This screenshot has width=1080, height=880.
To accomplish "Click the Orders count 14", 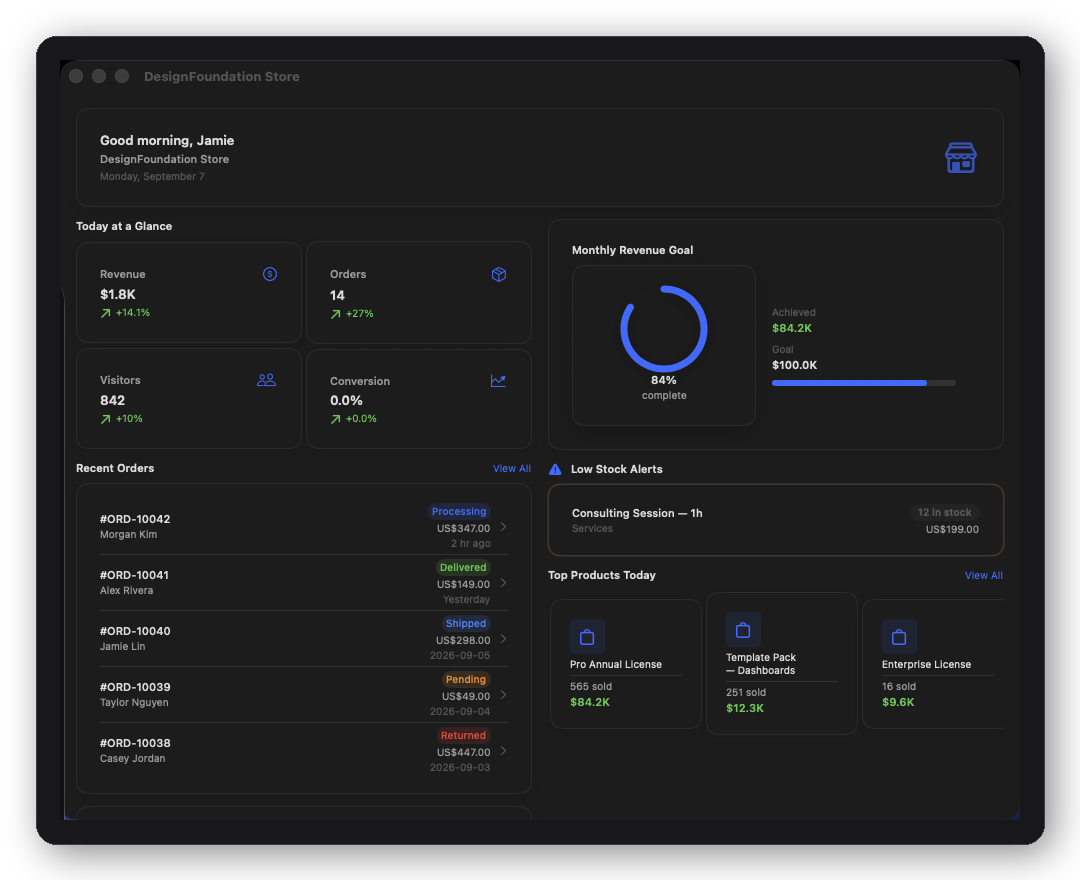I will click(x=337, y=295).
